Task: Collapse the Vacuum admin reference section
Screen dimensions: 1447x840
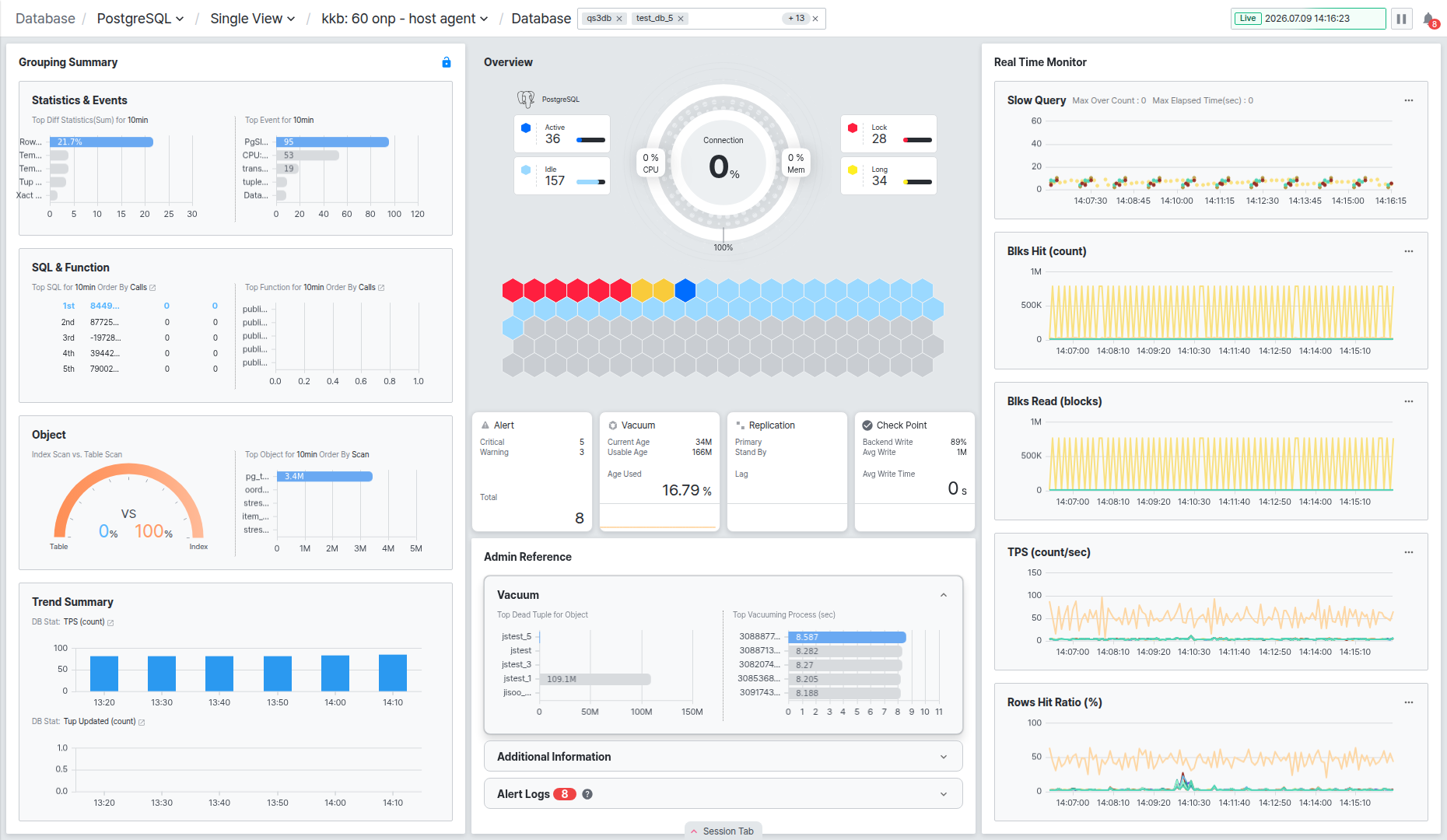Action: pyautogui.click(x=944, y=595)
